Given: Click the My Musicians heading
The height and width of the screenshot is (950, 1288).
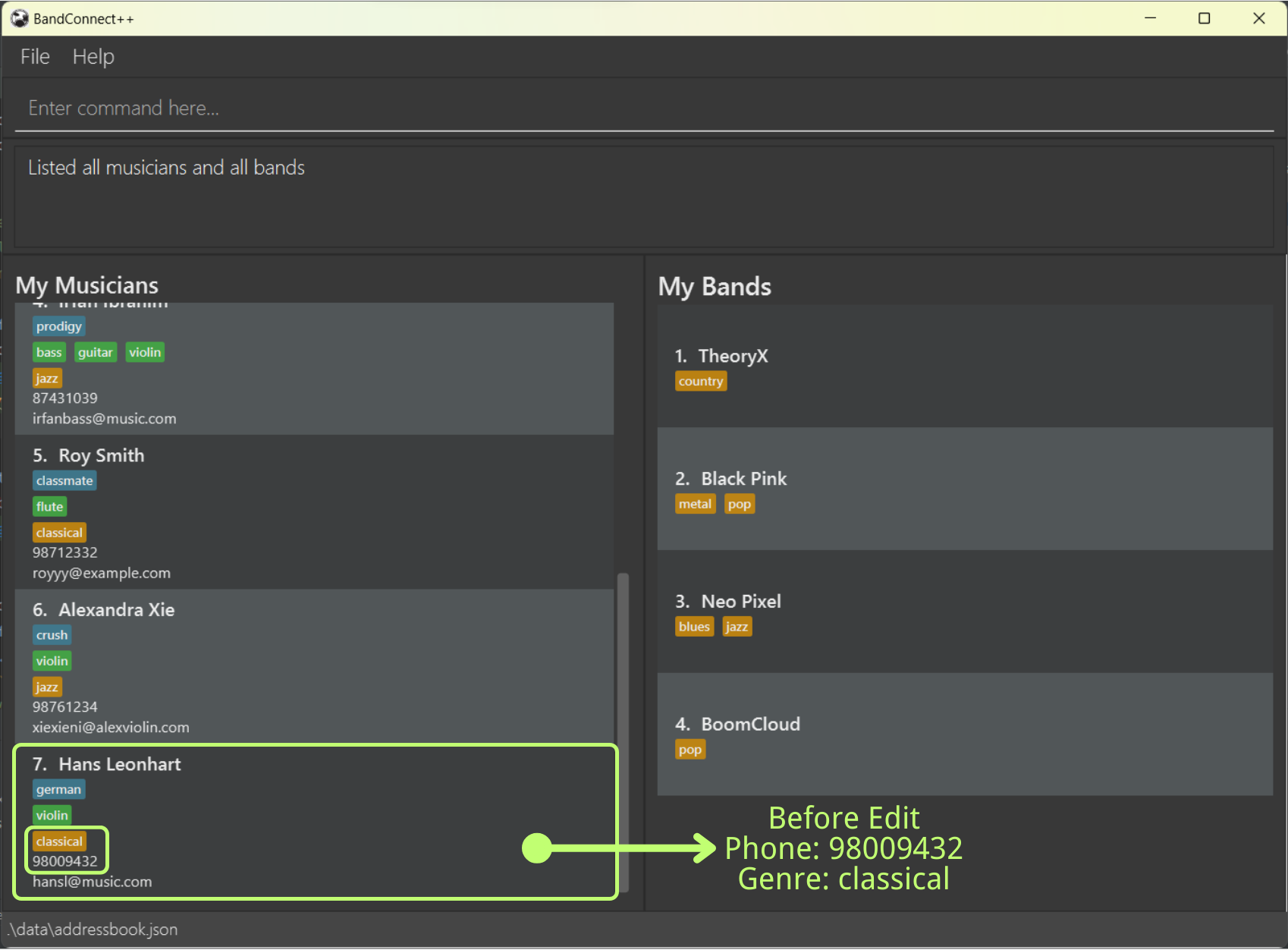Looking at the screenshot, I should 87,285.
